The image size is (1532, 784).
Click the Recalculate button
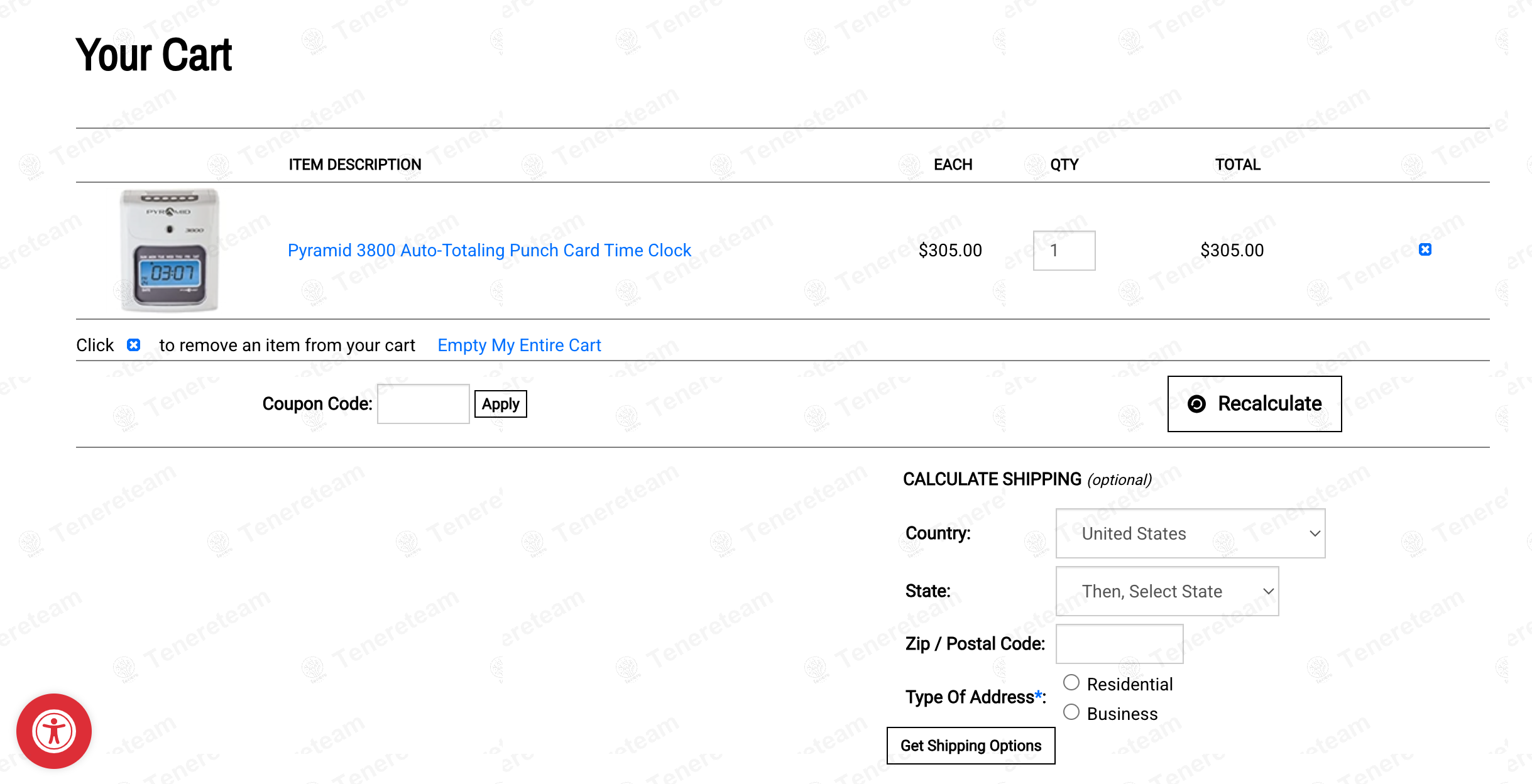point(1254,404)
